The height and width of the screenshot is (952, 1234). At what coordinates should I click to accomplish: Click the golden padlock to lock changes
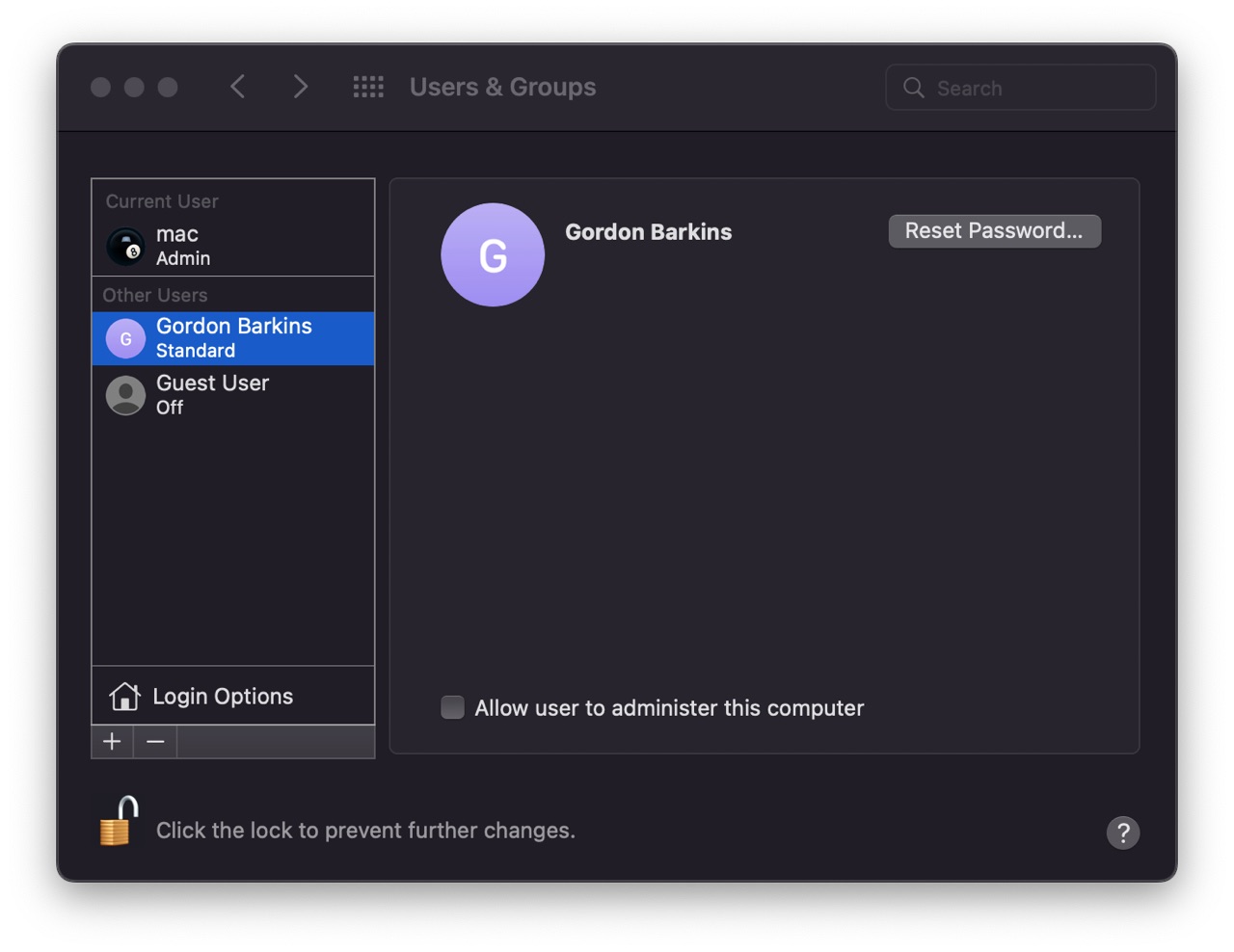pos(119,821)
